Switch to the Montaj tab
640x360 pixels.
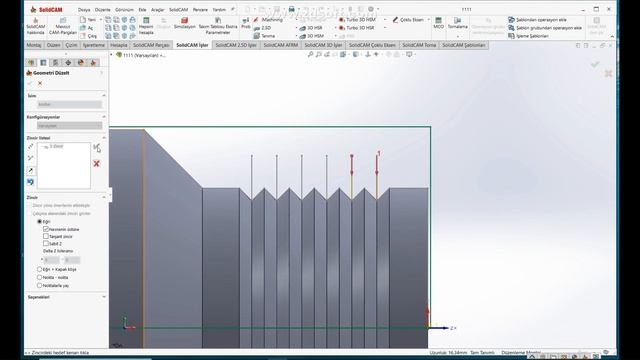coord(34,45)
